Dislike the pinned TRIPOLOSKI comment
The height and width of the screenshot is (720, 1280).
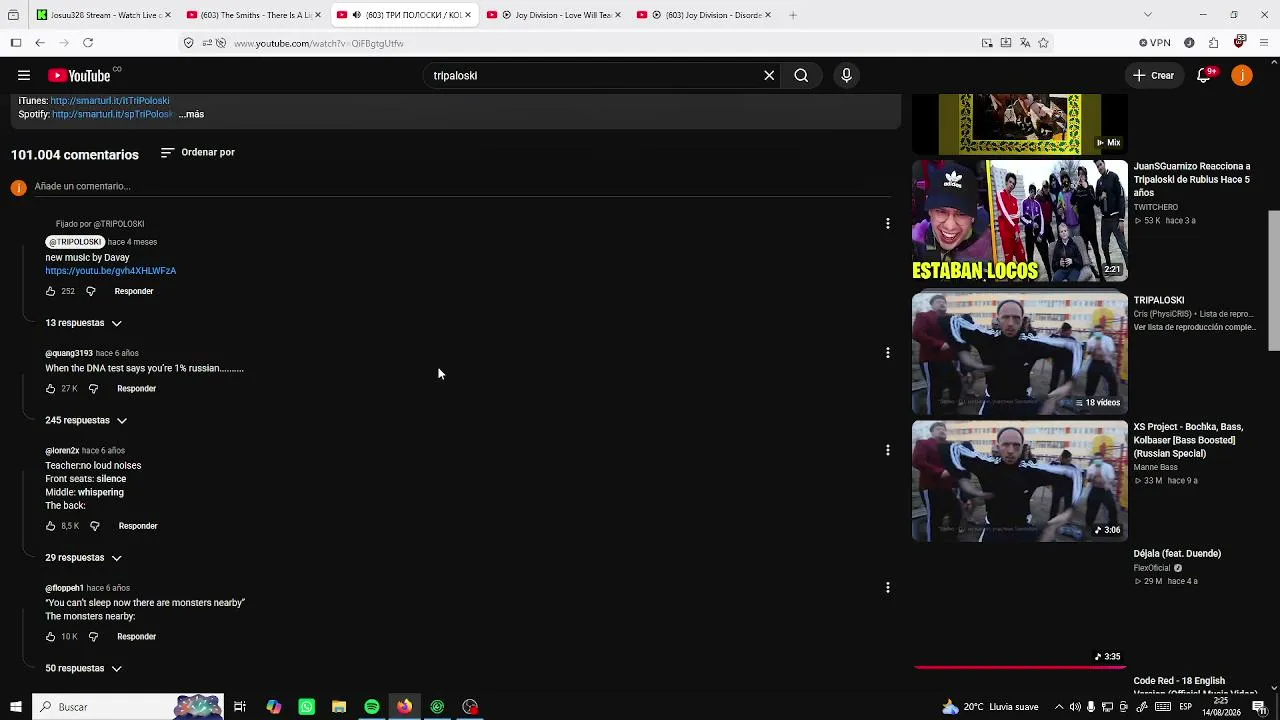point(90,291)
